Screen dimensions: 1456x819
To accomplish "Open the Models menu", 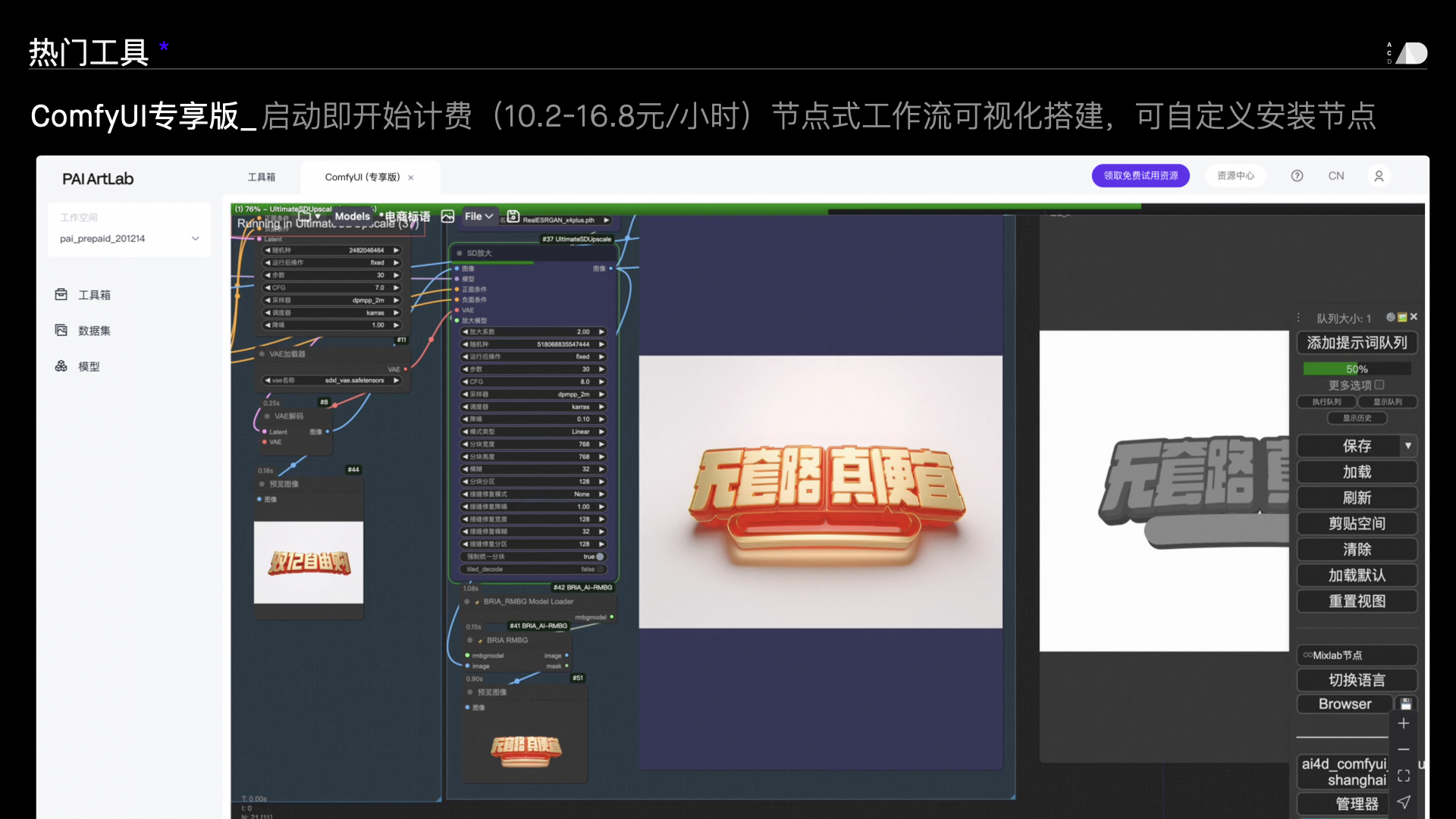I will click(352, 216).
